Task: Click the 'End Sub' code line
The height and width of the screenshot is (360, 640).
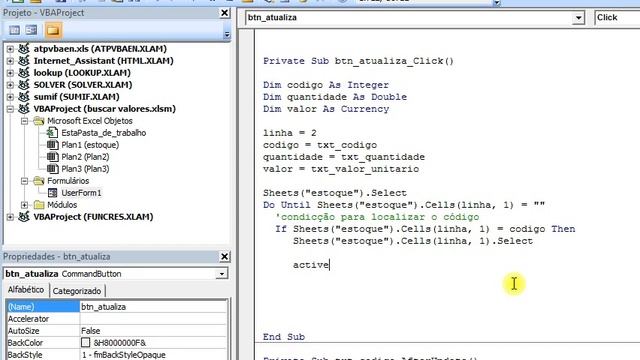Action: [284, 337]
